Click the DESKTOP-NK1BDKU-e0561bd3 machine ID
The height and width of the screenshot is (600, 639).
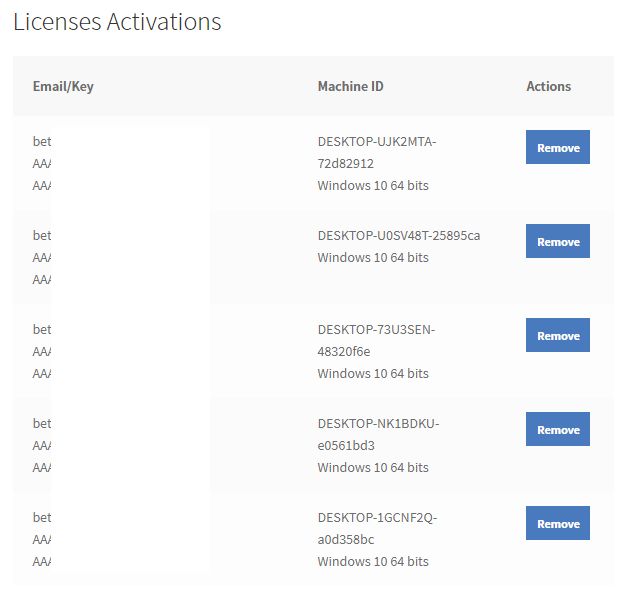(378, 434)
